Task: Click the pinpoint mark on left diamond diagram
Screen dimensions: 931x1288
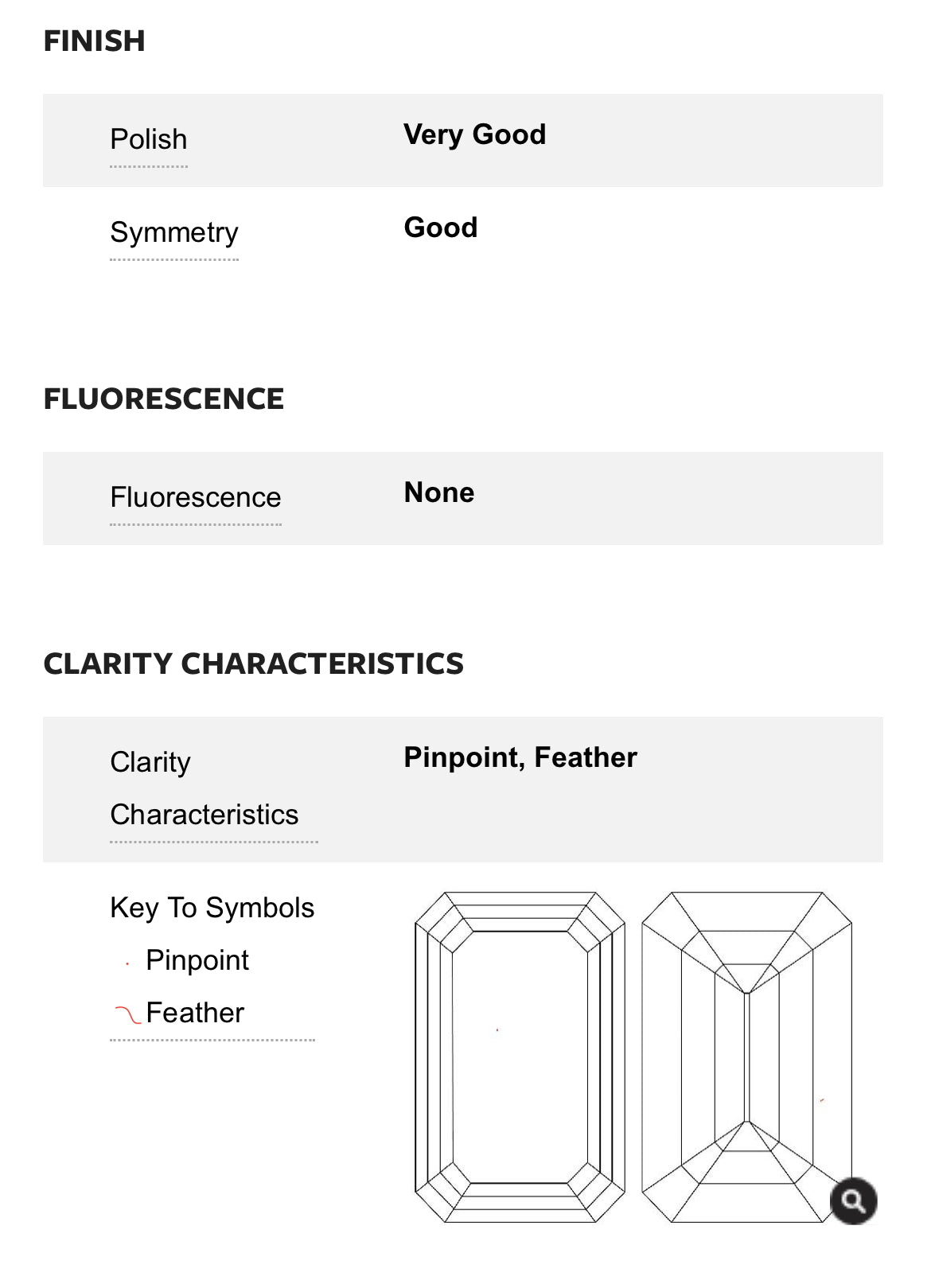Action: pos(497,1030)
